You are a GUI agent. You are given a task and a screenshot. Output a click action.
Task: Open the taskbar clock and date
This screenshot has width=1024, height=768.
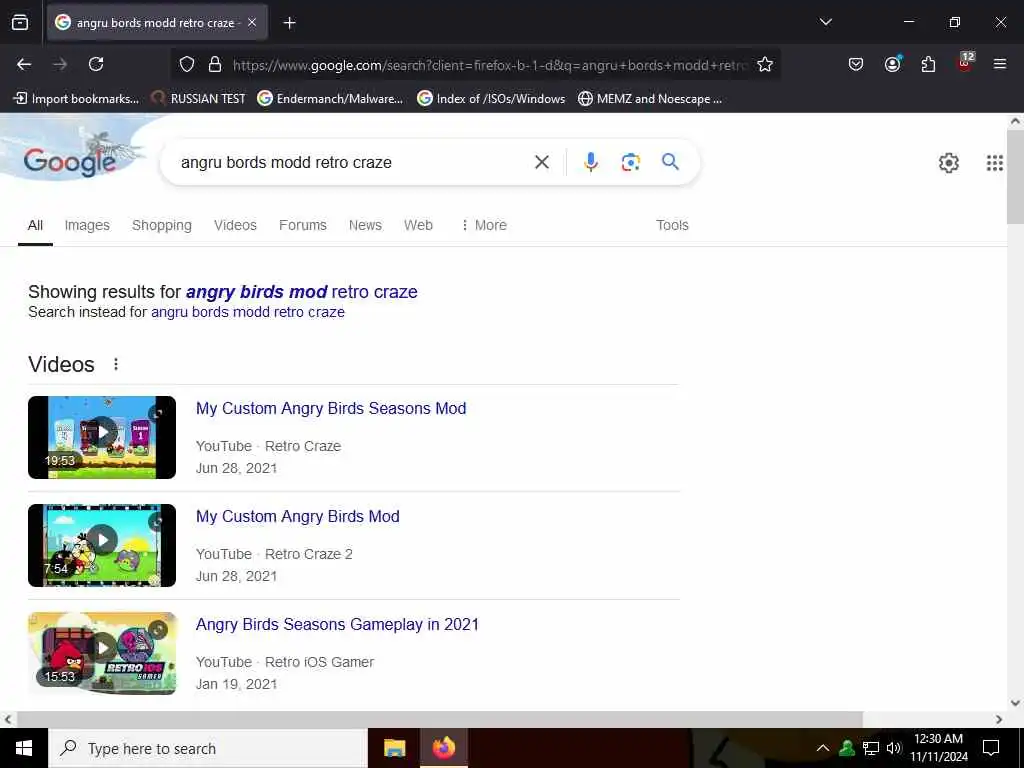[939, 748]
